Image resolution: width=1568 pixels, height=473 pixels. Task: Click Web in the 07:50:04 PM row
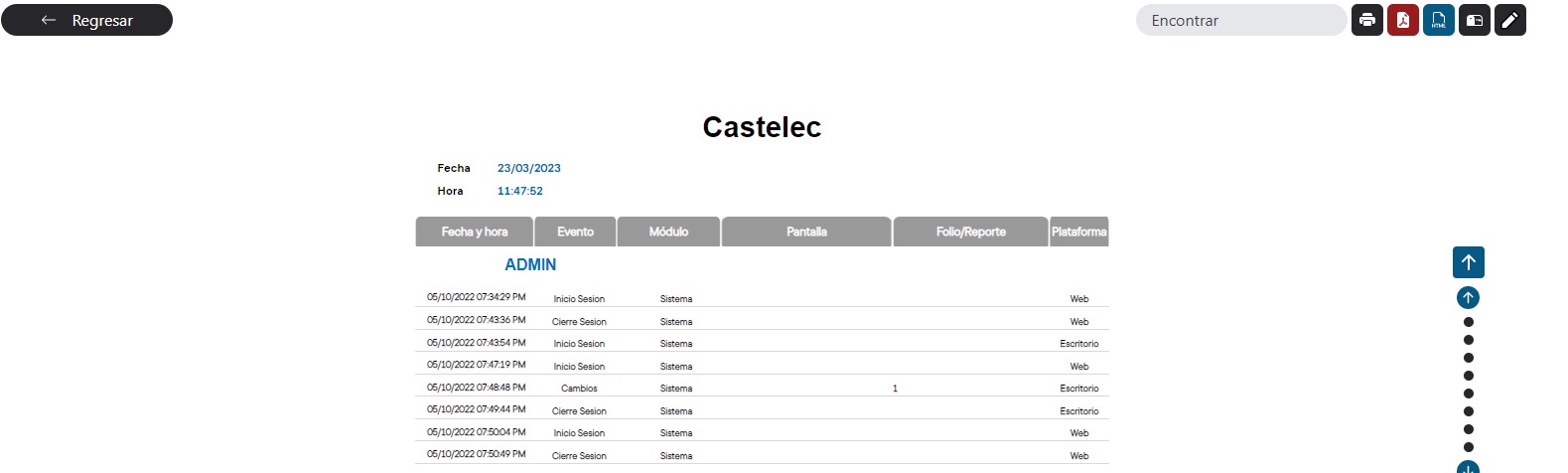tap(1079, 433)
